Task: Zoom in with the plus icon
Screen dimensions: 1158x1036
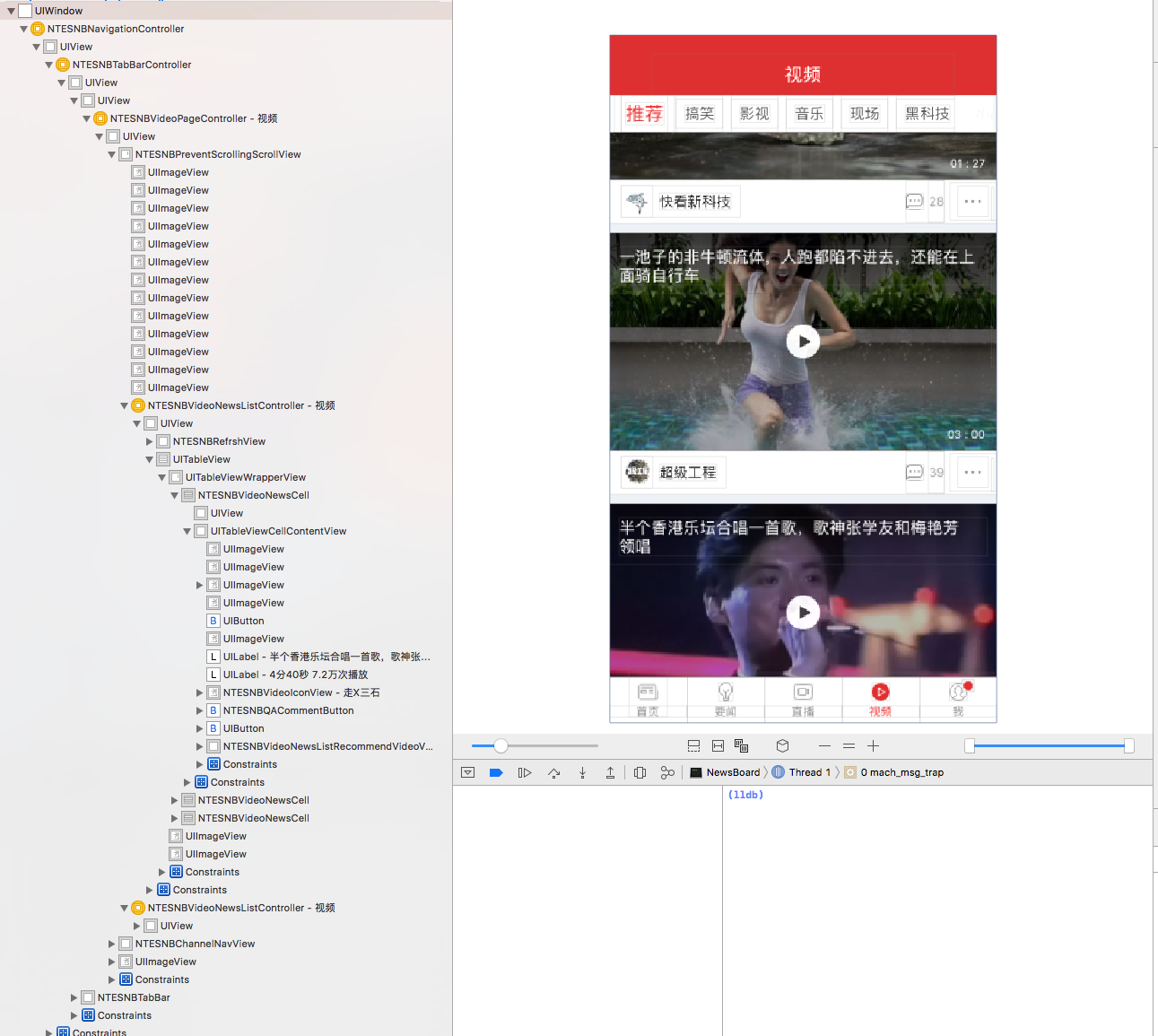Action: click(x=873, y=745)
